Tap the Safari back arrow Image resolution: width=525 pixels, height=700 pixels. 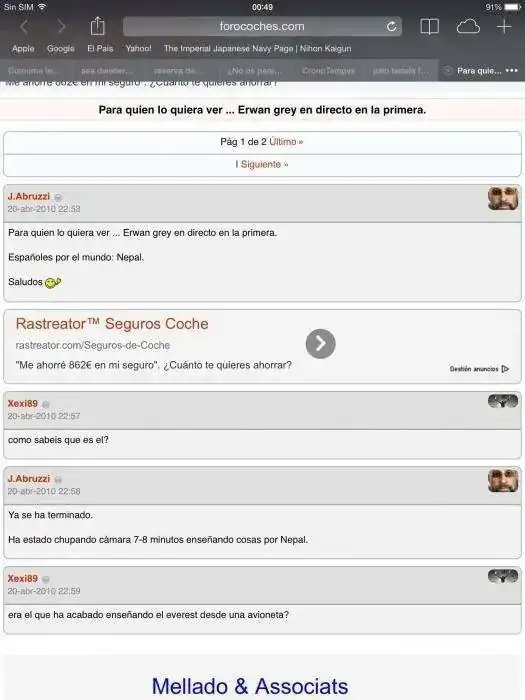click(x=24, y=27)
